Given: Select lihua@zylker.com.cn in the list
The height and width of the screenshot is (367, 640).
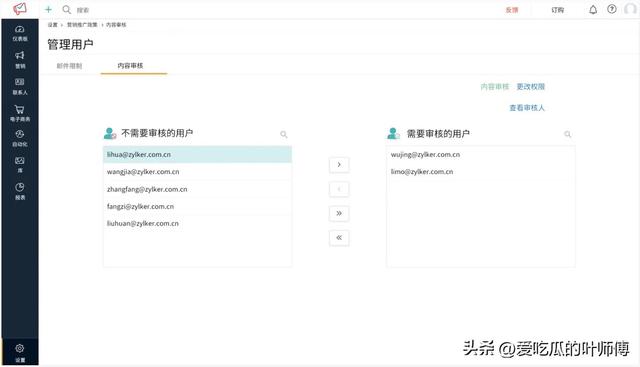Looking at the screenshot, I should [x=198, y=155].
